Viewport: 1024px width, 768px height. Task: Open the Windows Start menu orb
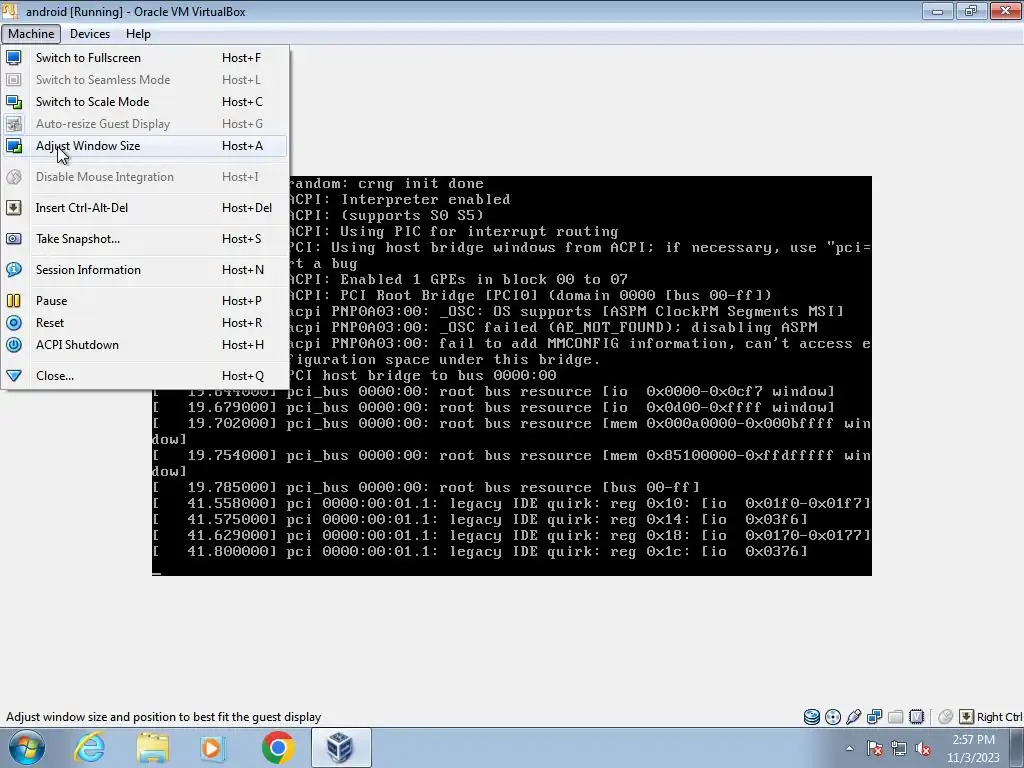pos(27,748)
